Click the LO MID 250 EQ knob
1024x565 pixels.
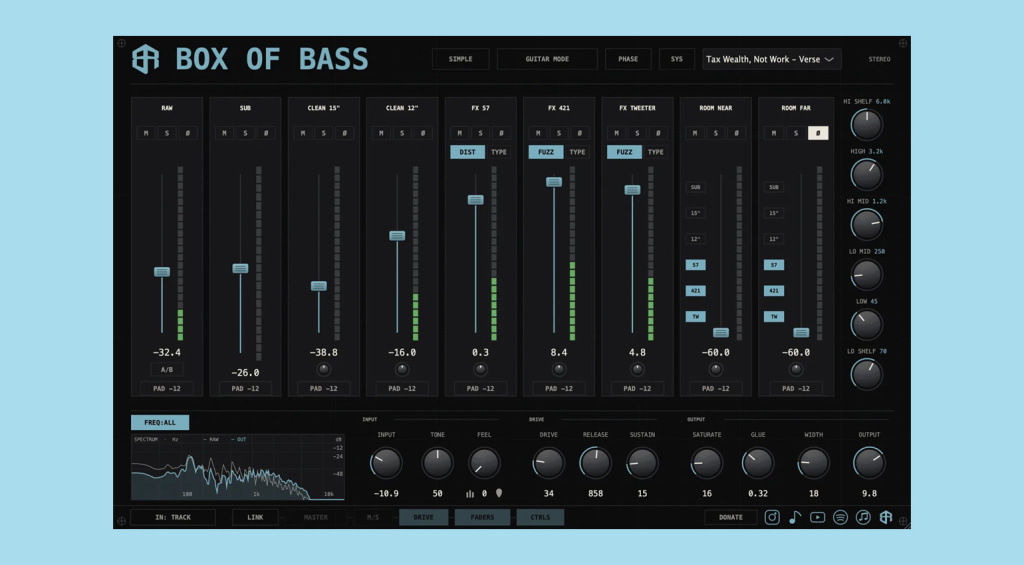point(866,274)
